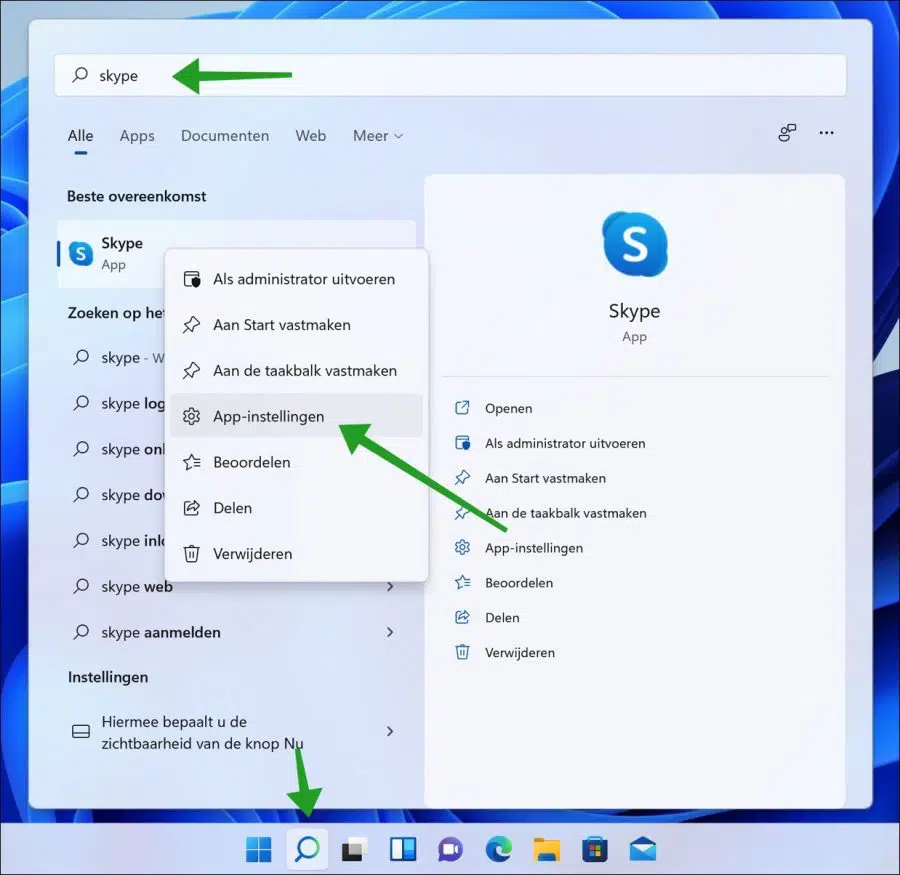
Task: Open the Mail app from the taskbar
Action: (x=643, y=849)
